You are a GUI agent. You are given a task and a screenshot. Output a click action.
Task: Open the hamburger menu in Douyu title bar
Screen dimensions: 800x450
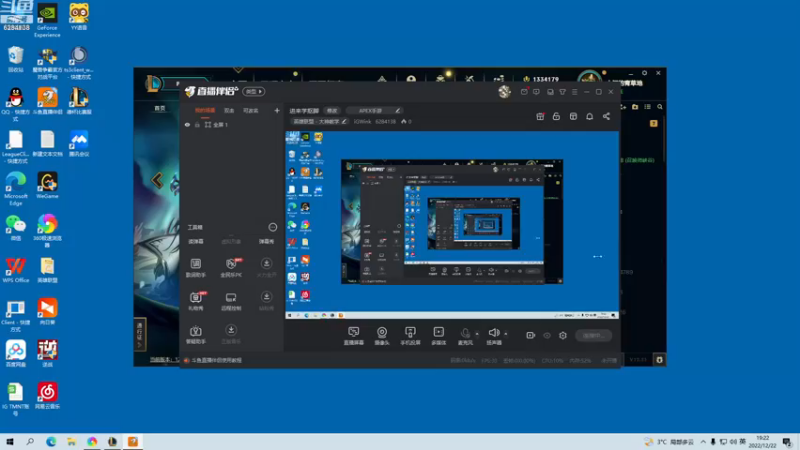tap(574, 92)
